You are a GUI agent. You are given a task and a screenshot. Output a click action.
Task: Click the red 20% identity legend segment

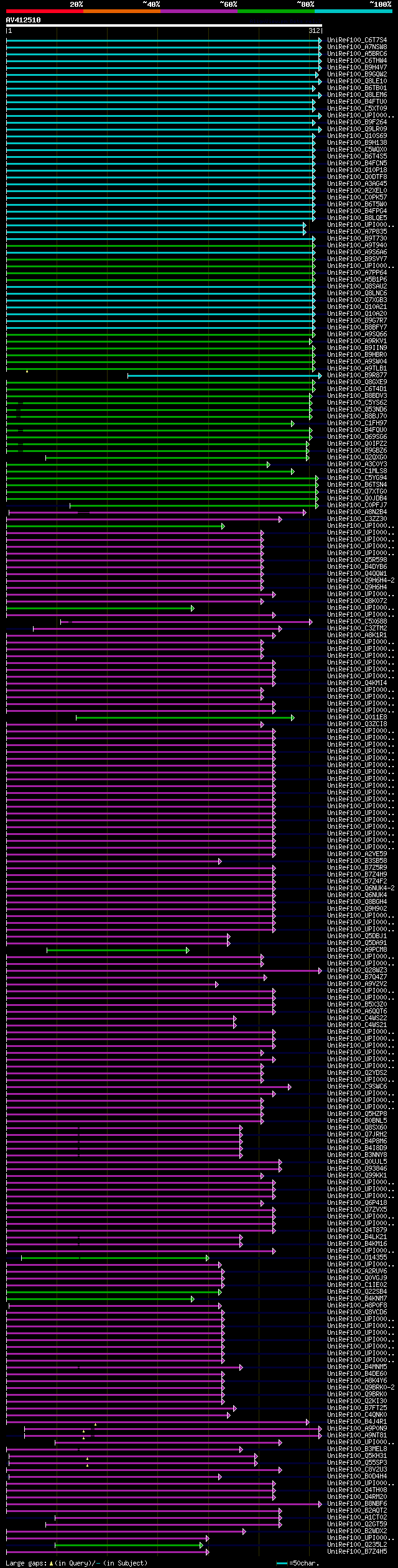(45, 11)
